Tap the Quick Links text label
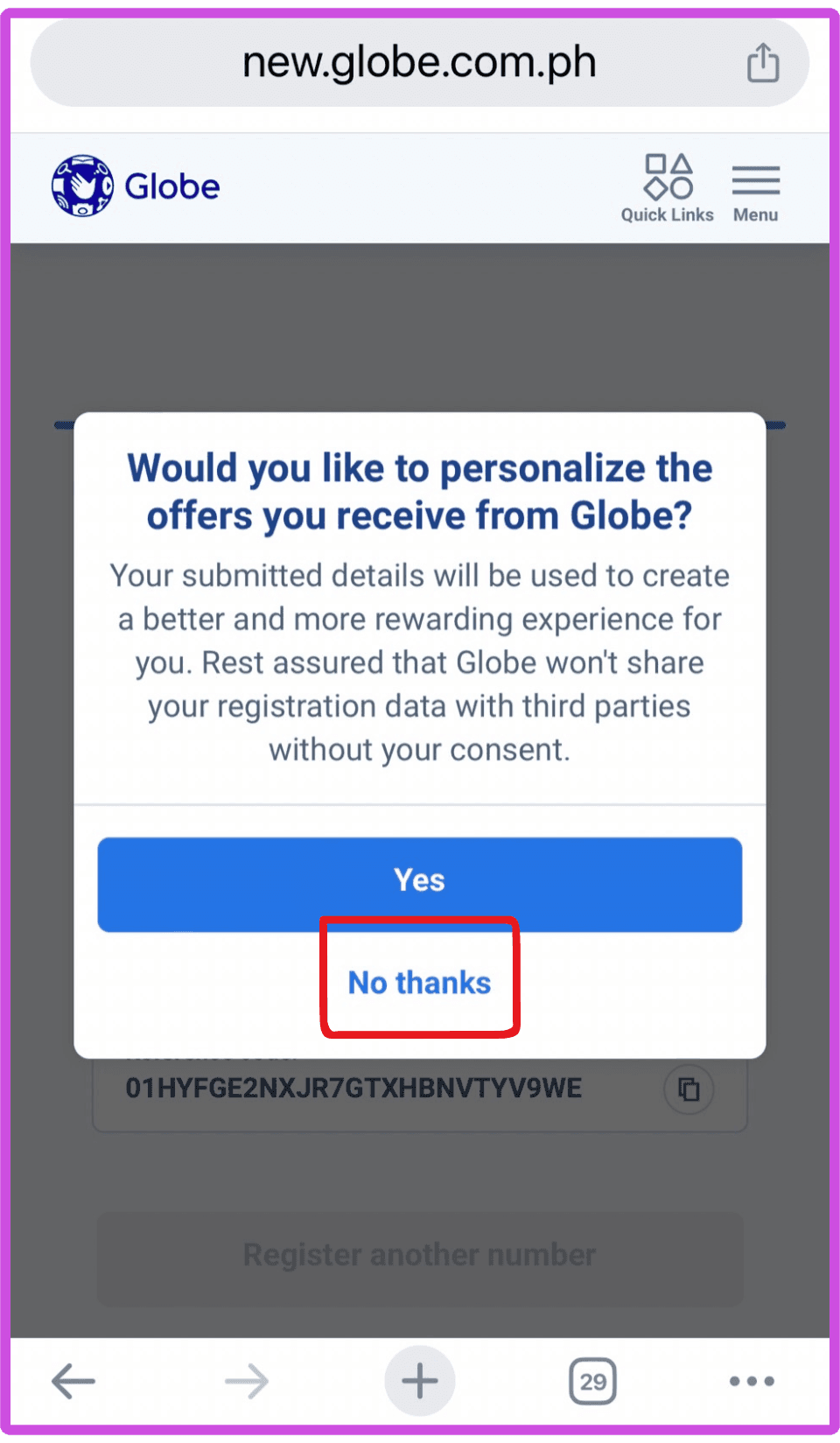The width and height of the screenshot is (840, 1443). pyautogui.click(x=667, y=215)
